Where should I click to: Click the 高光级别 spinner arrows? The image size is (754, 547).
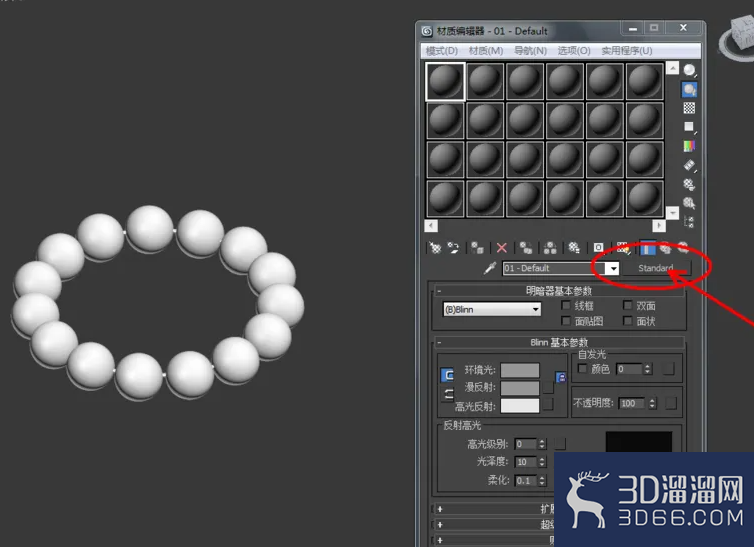coord(542,444)
